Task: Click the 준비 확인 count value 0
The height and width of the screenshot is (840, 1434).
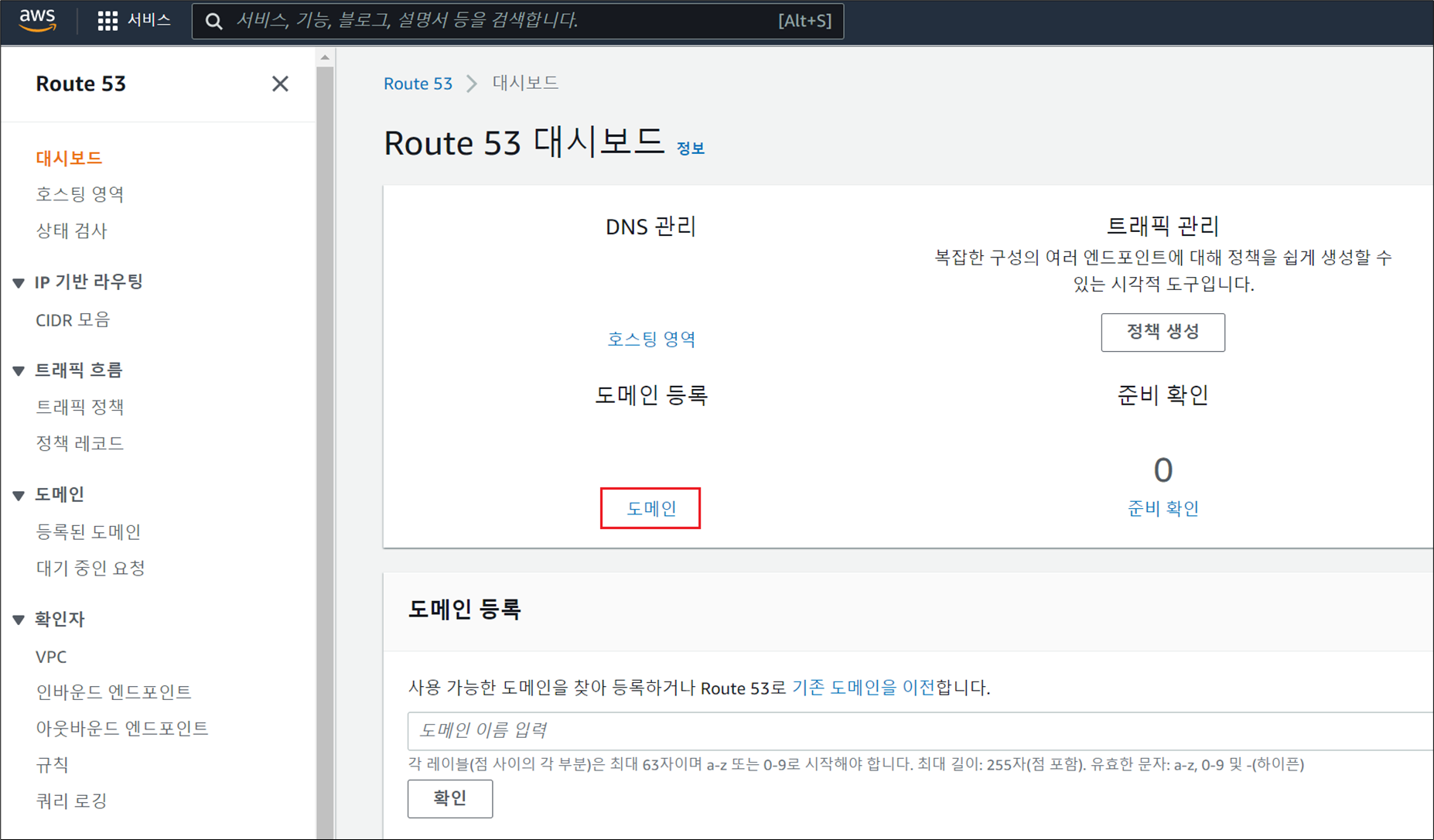Action: (1163, 470)
